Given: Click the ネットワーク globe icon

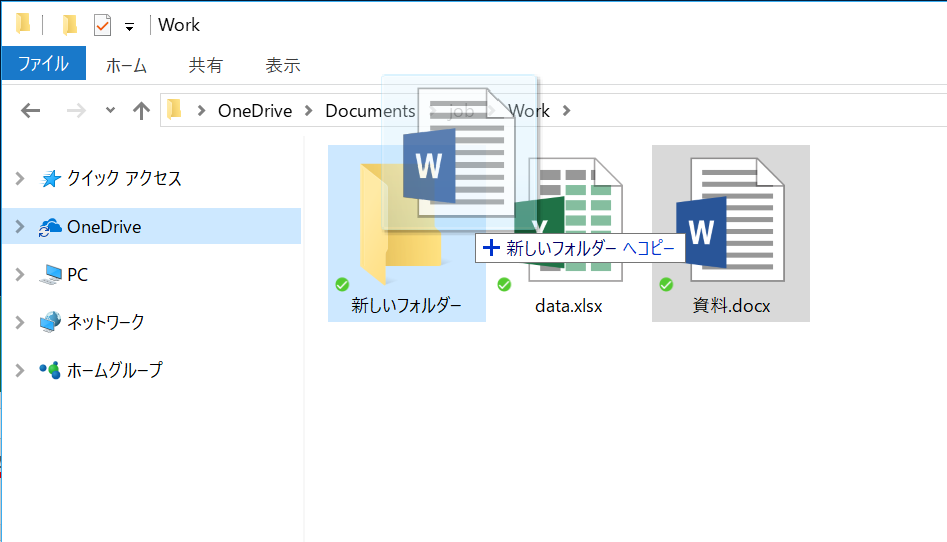Looking at the screenshot, I should (x=50, y=322).
